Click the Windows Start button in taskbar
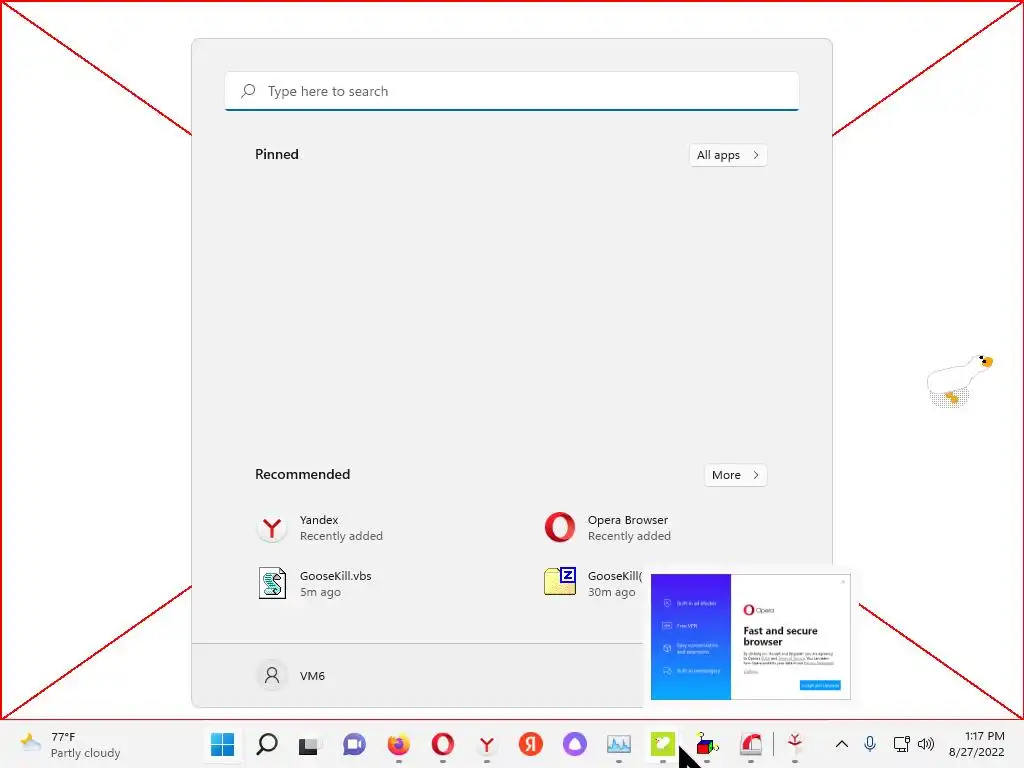The height and width of the screenshot is (768, 1024). [222, 744]
